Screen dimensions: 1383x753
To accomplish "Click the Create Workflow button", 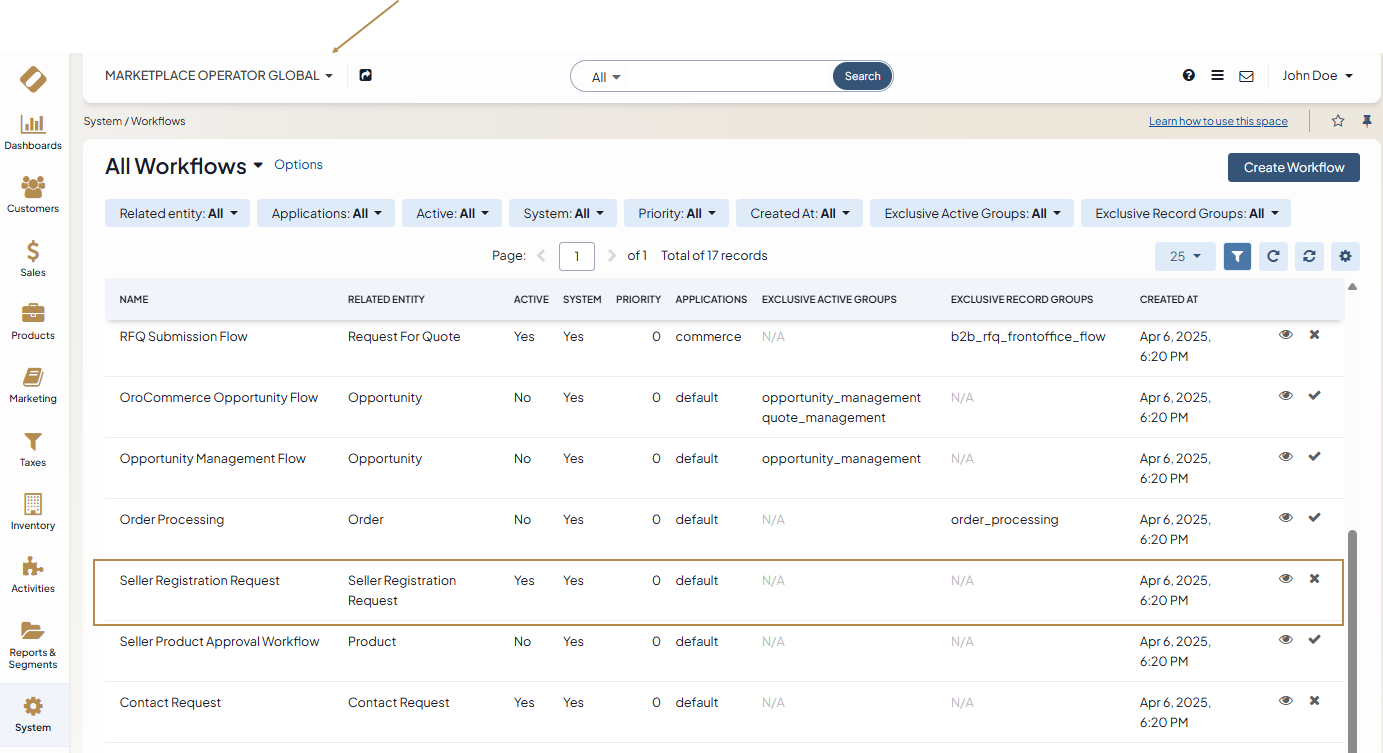I will [1293, 167].
